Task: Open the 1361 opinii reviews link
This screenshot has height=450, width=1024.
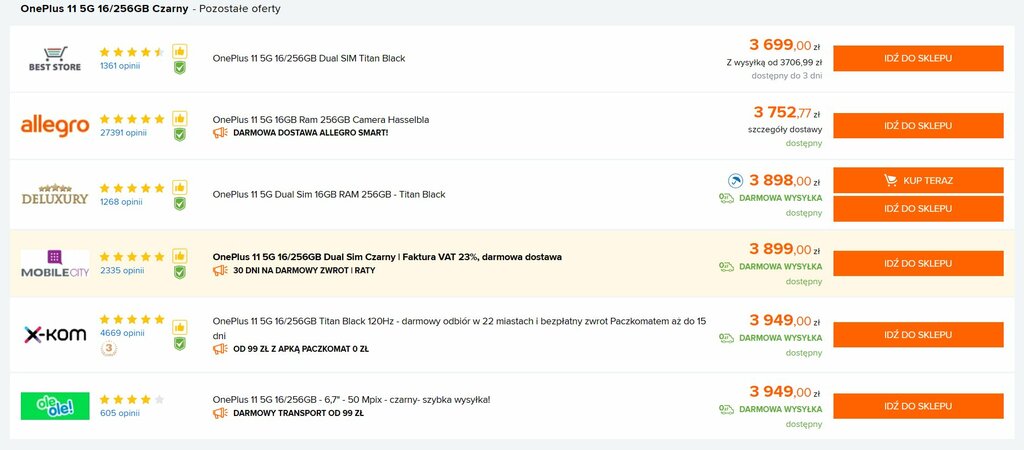Action: [120, 65]
